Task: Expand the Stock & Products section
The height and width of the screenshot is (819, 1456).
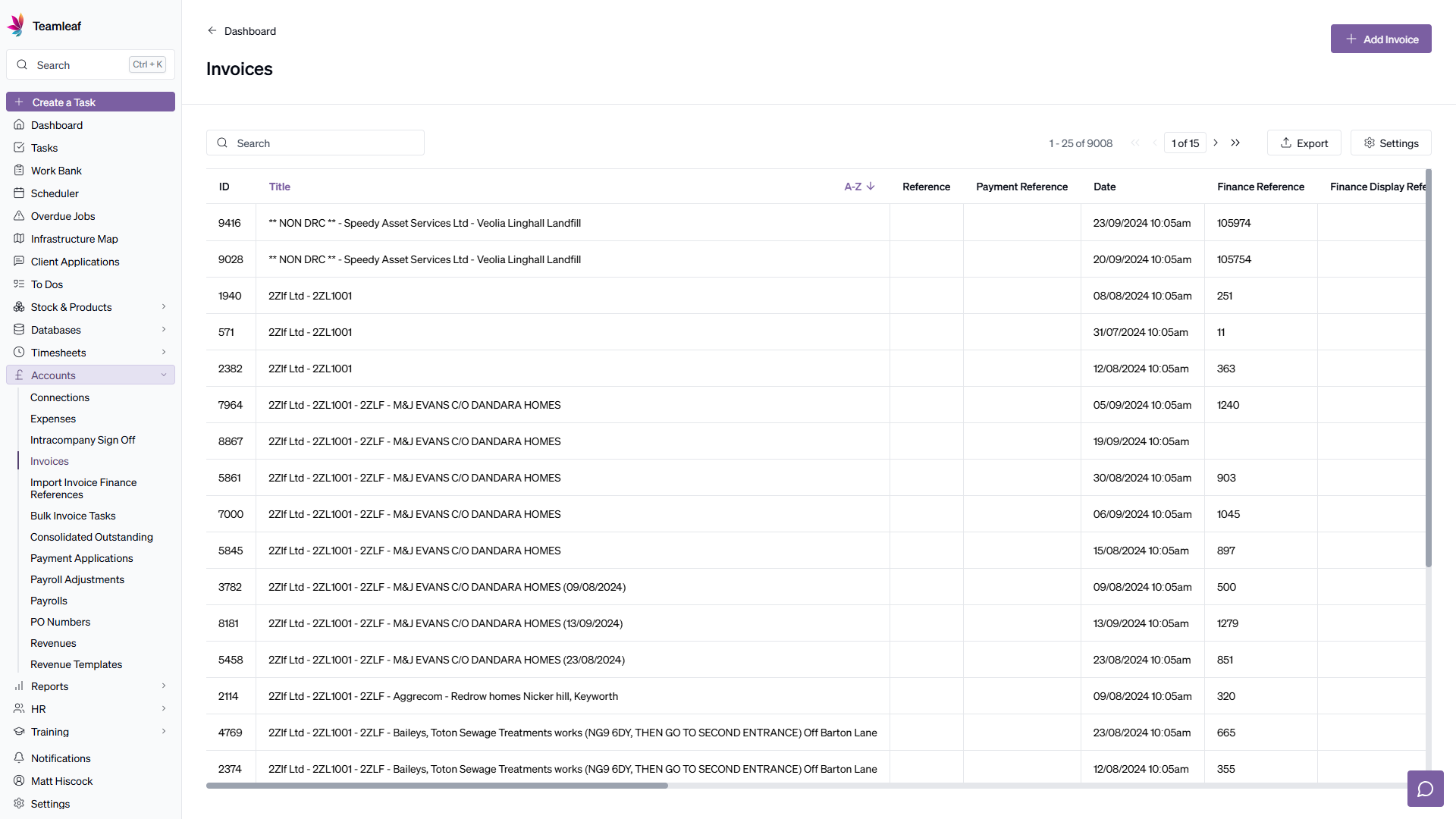Action: click(x=71, y=307)
